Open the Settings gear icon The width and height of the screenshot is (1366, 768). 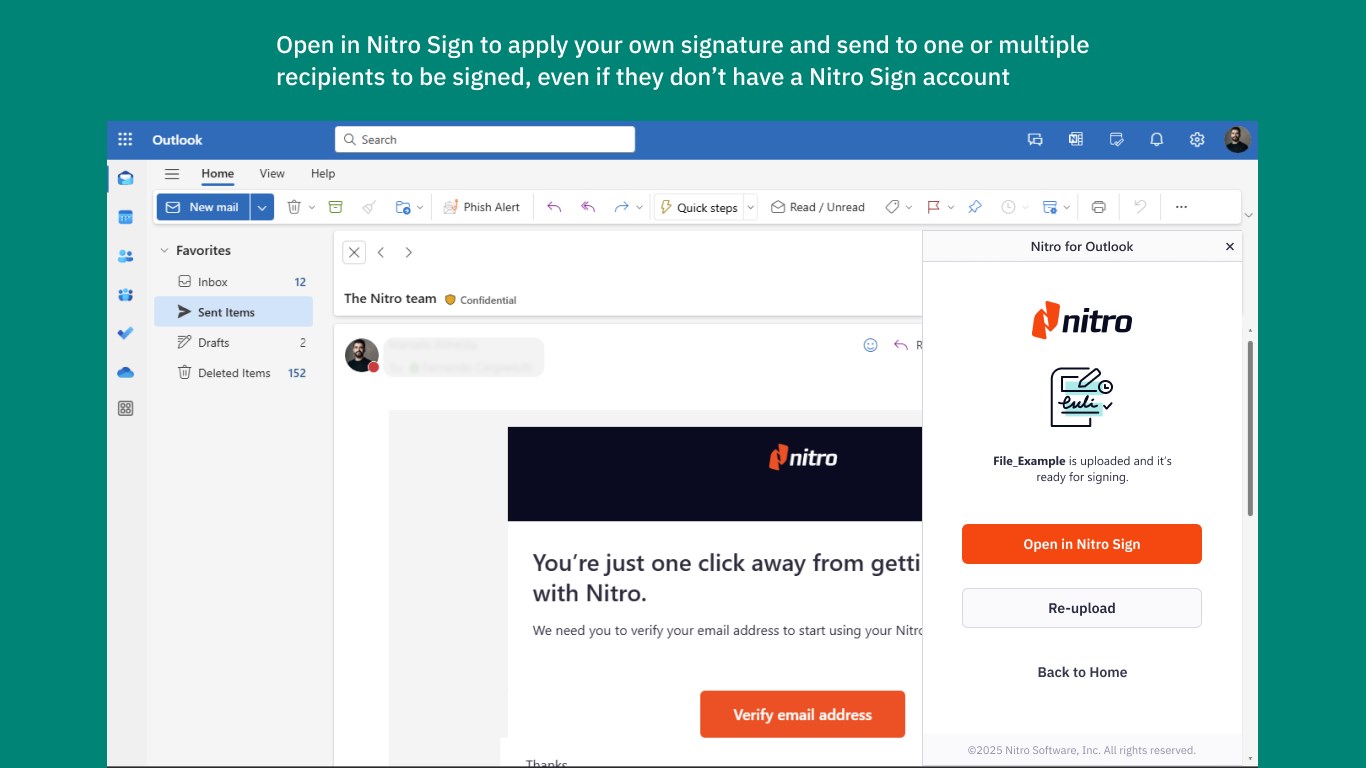[1197, 140]
